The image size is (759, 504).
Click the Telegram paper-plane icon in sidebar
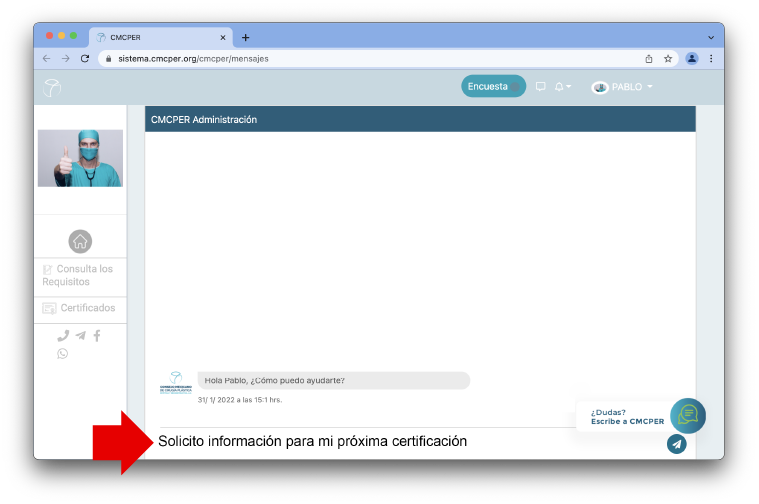[80, 336]
